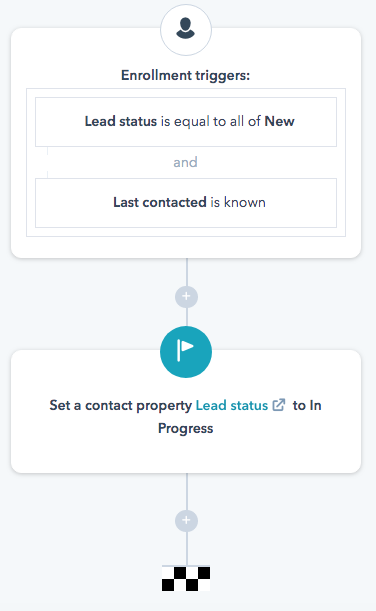Click blank space at bottom of action card
Screen dimensions: 376x611
186,456
